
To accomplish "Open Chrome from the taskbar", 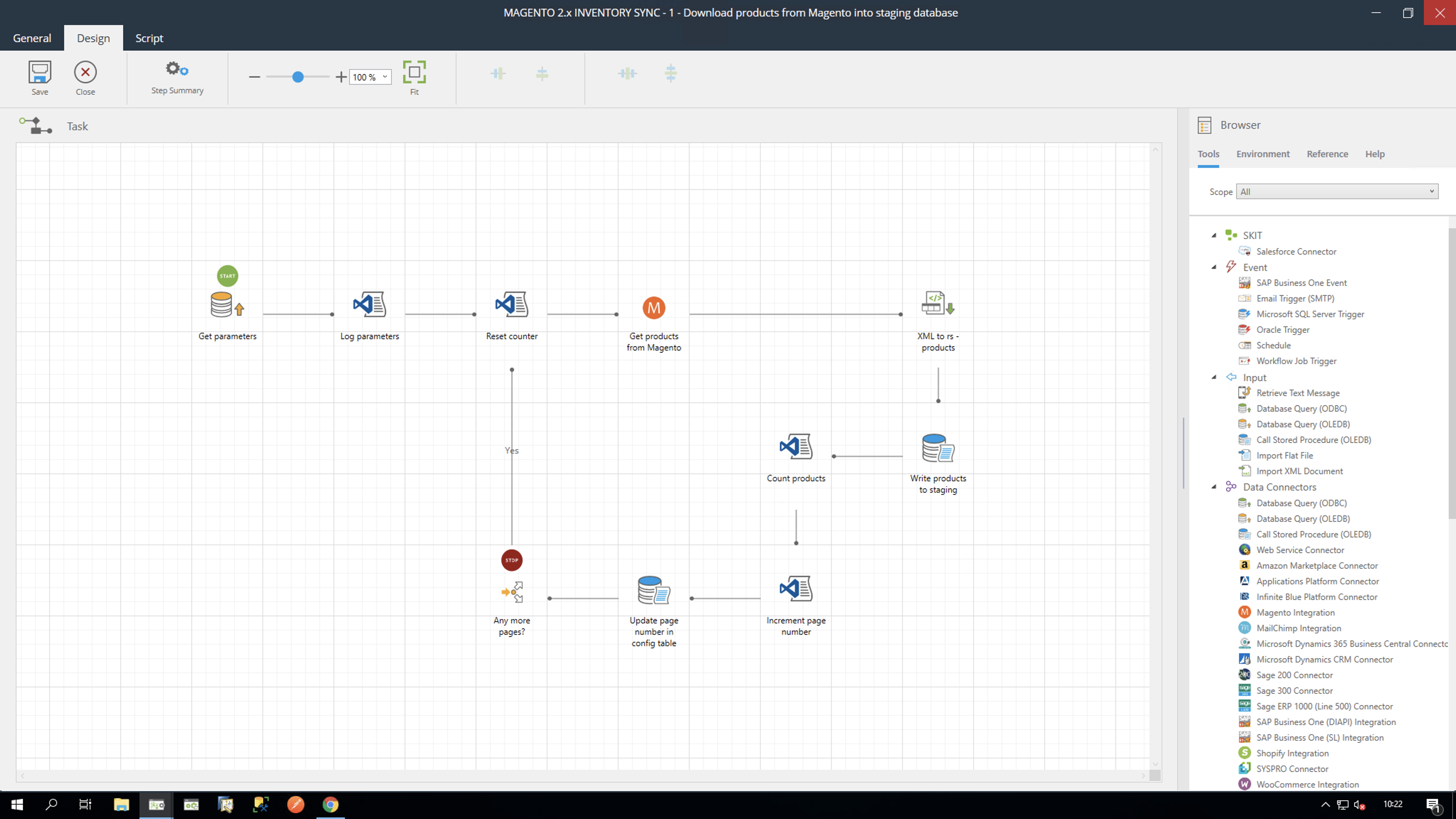I will 331,804.
